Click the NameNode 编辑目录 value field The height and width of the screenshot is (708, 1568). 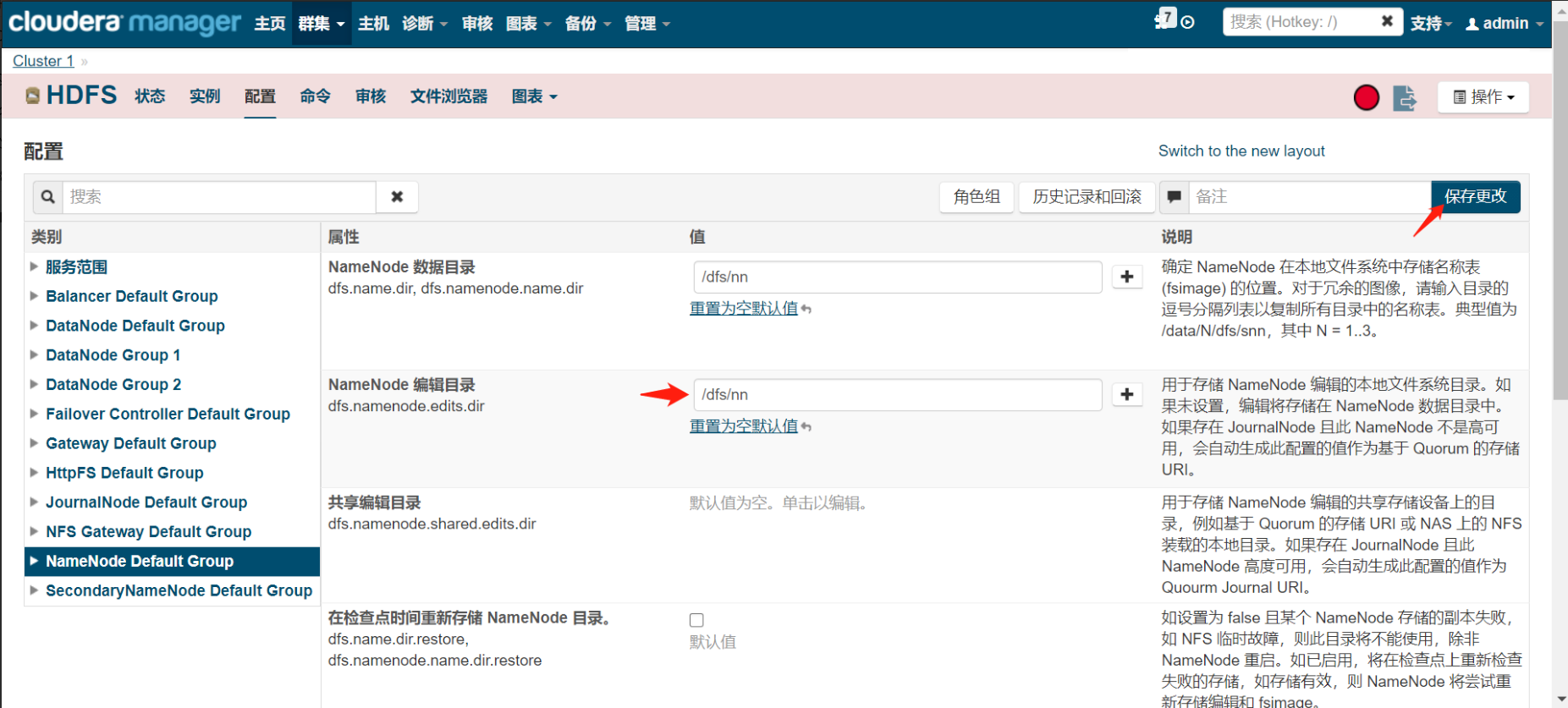coord(898,394)
